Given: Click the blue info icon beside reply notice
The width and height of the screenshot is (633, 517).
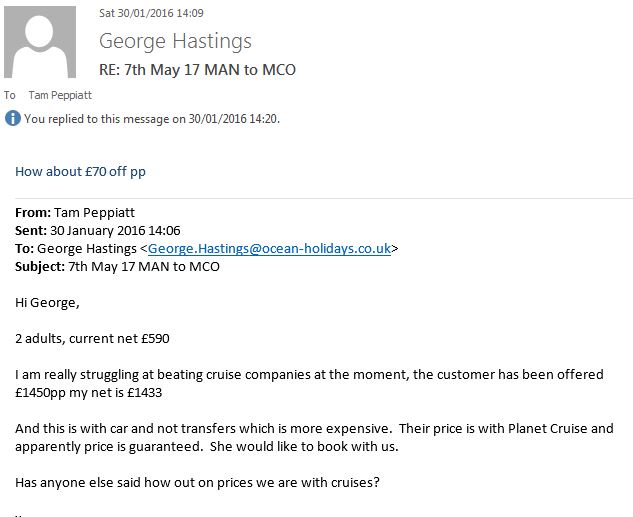Looking at the screenshot, I should tap(12, 118).
